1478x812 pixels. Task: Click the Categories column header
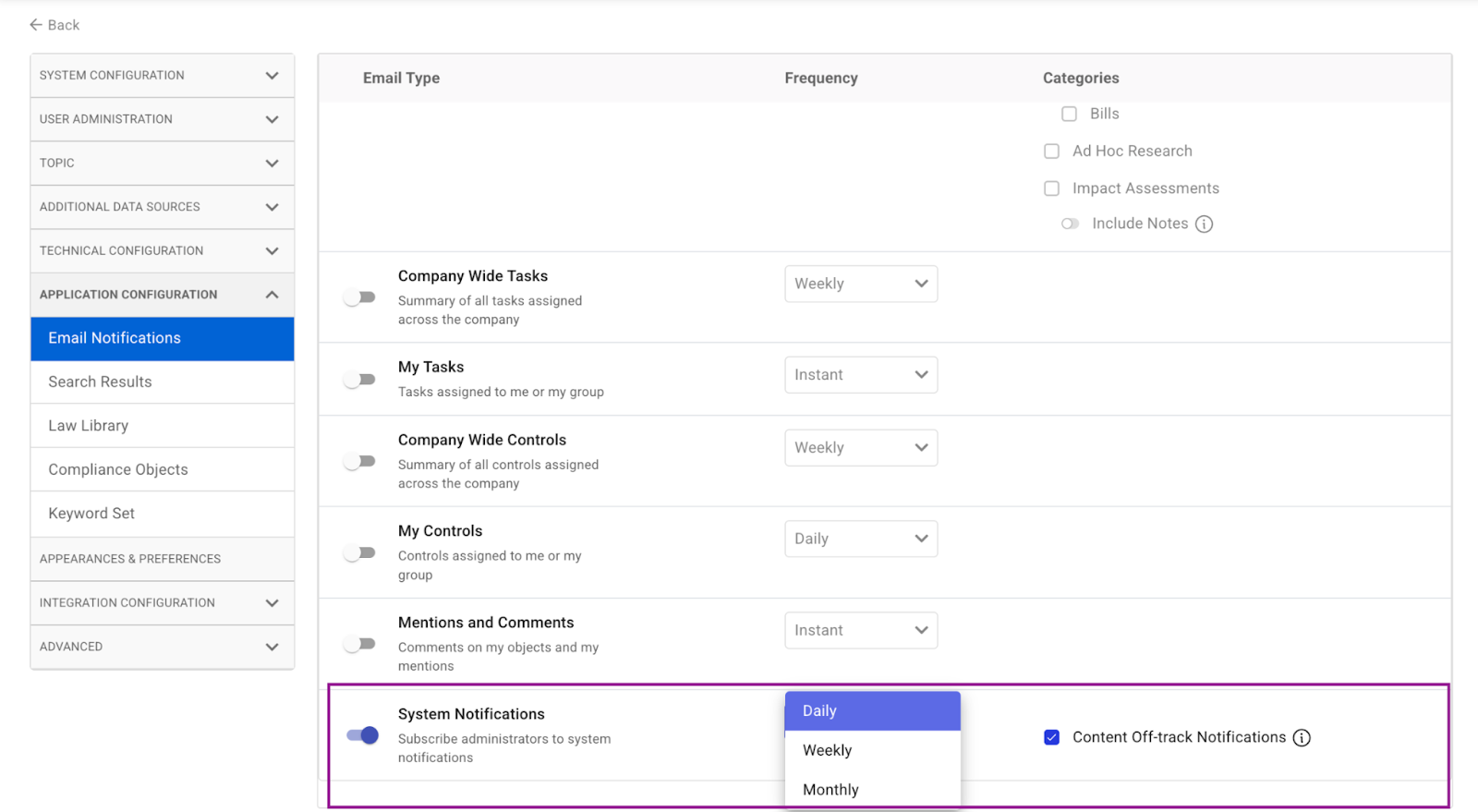[1081, 79]
